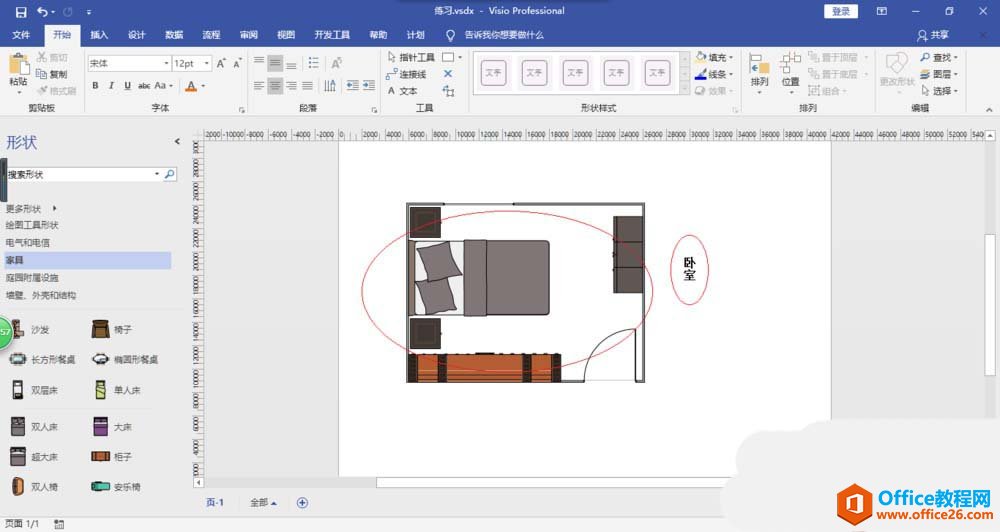
Task: Click the 共享 share button
Action: point(934,35)
